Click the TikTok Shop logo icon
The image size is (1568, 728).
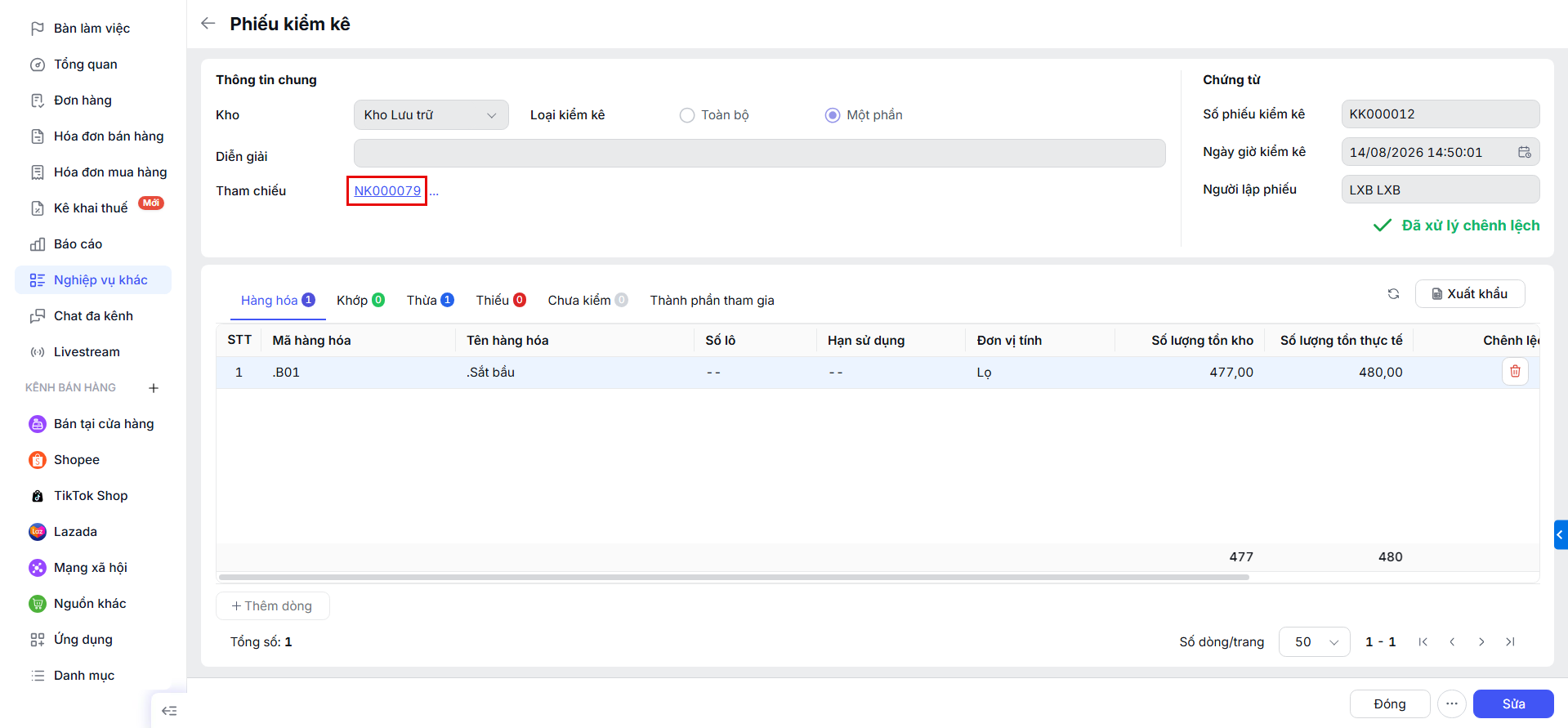(37, 496)
